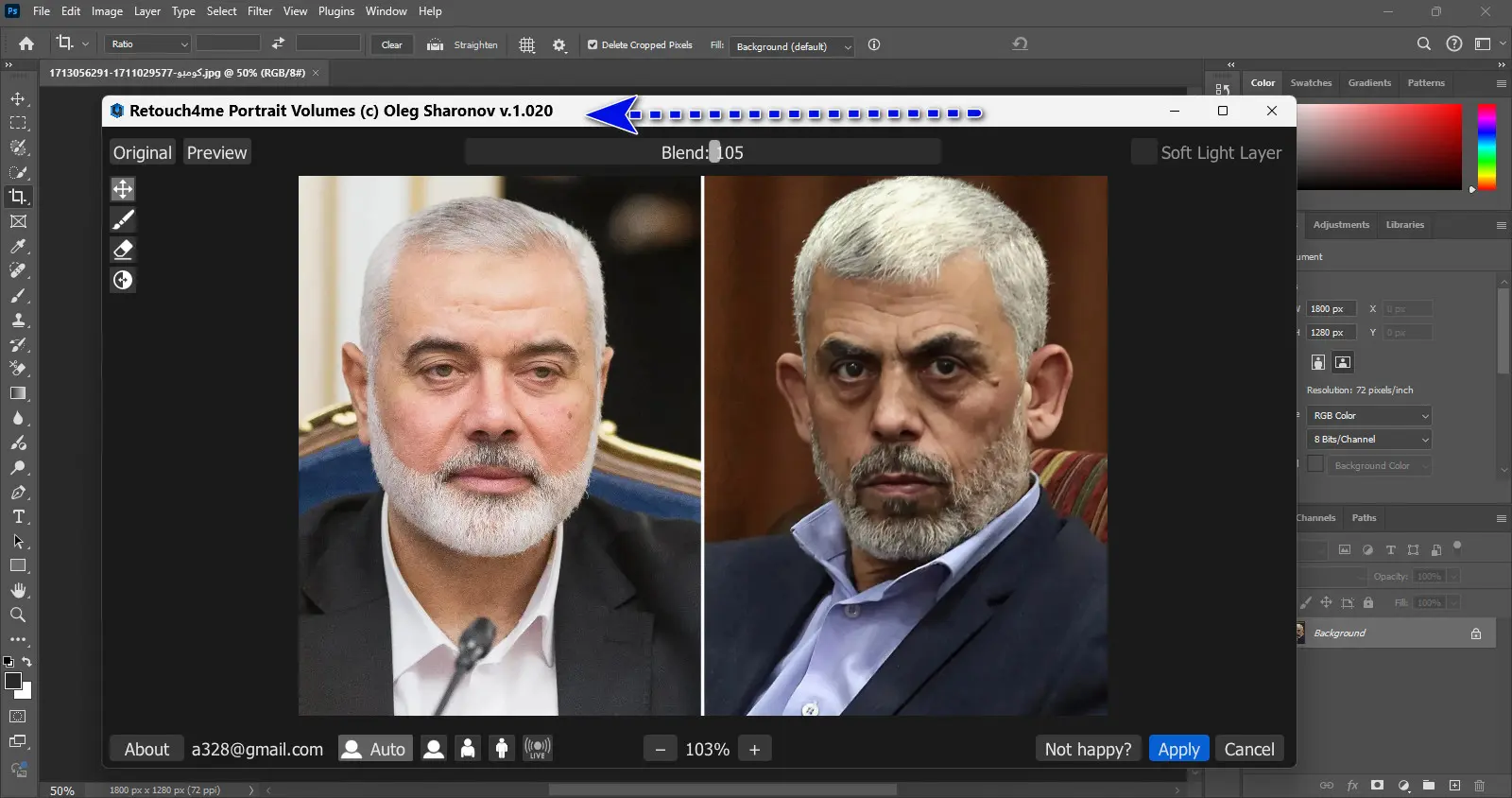Choose the full-body portrait mode icon
Viewport: 1512px width, 798px height.
tap(502, 749)
